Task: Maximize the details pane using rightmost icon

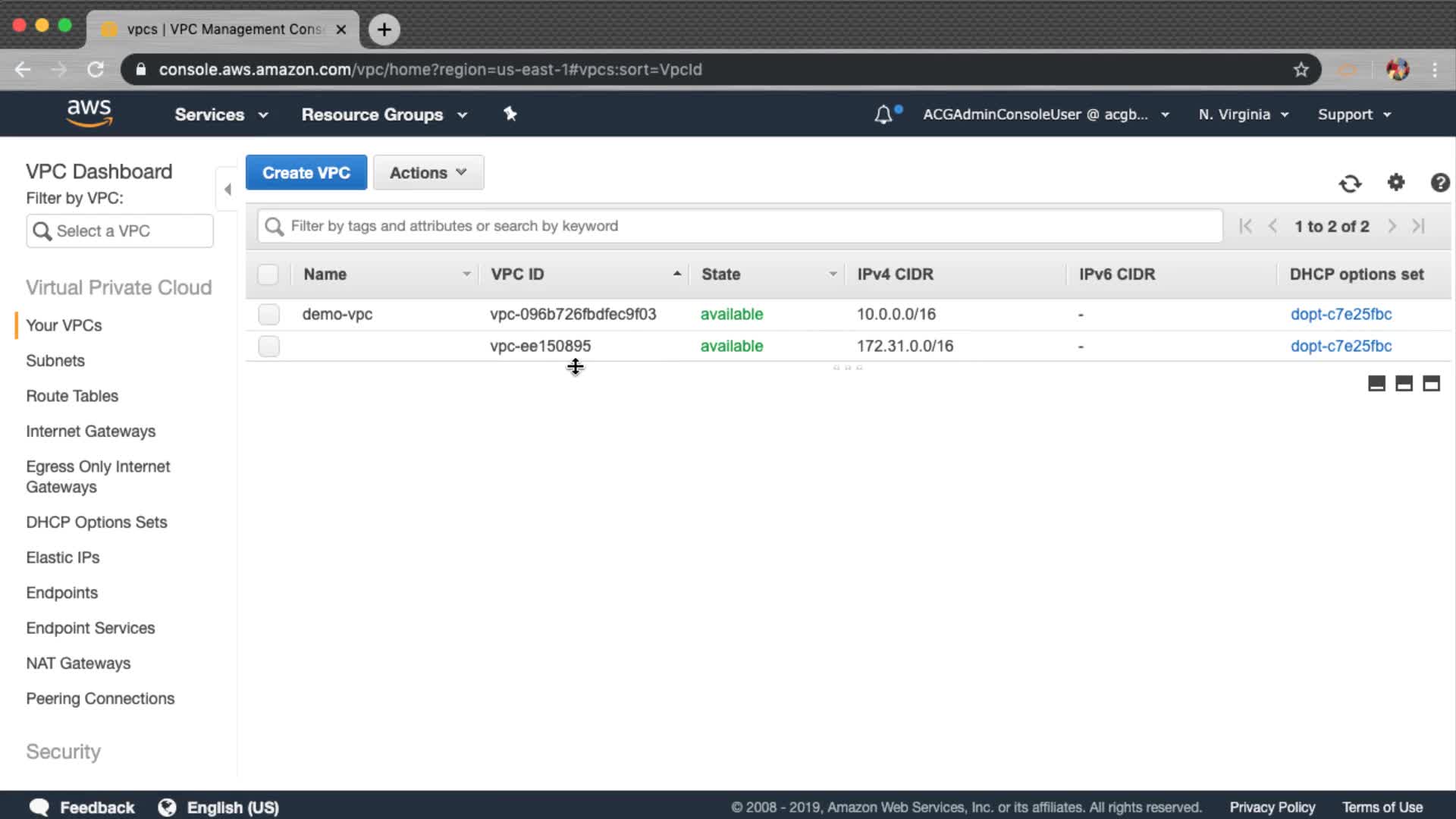Action: click(1431, 384)
